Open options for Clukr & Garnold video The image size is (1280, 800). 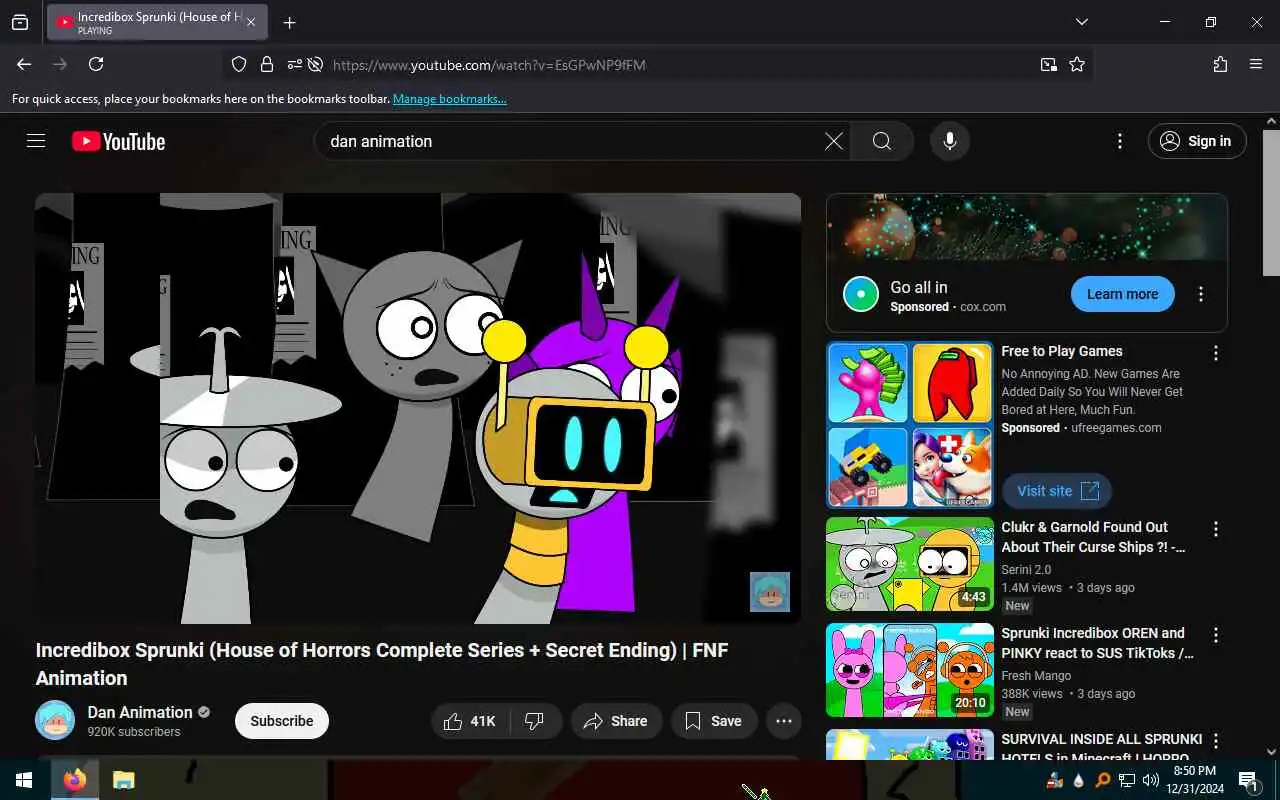1216,529
